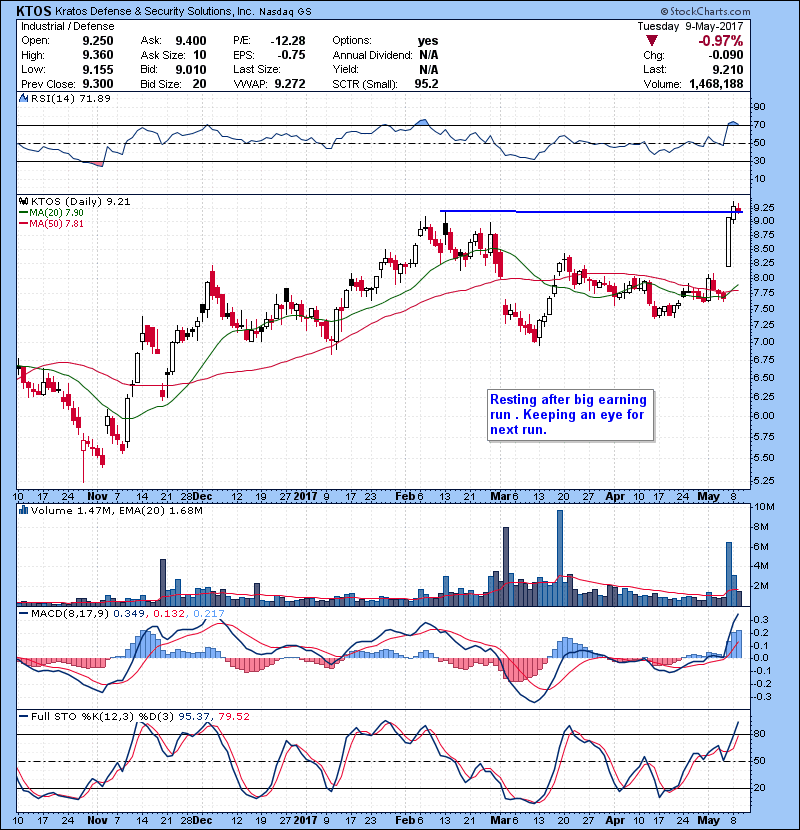Image resolution: width=800 pixels, height=830 pixels.
Task: Click the Open value 9.250
Action: click(97, 41)
